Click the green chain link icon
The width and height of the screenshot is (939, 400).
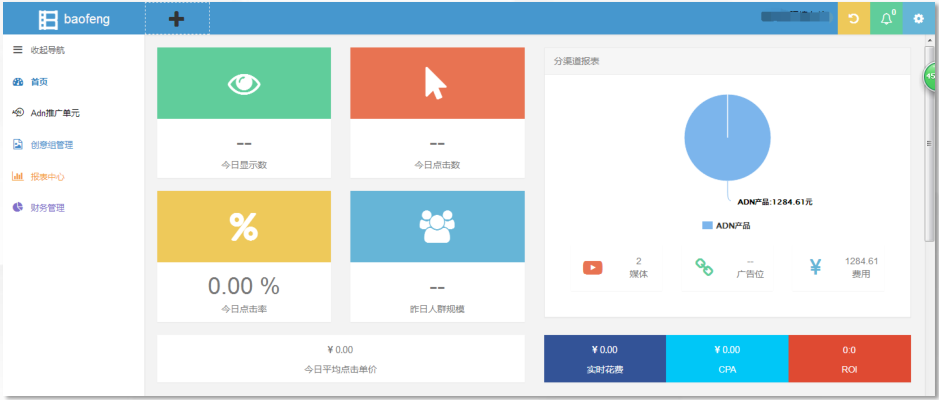tap(704, 267)
